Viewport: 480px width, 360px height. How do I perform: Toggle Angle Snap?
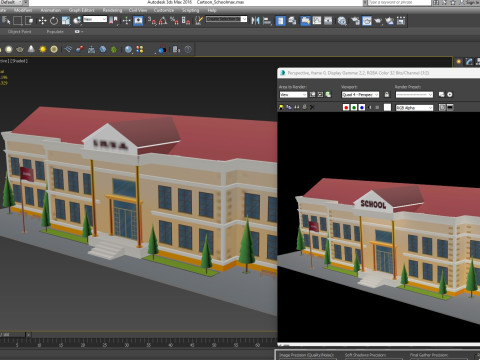[163, 21]
